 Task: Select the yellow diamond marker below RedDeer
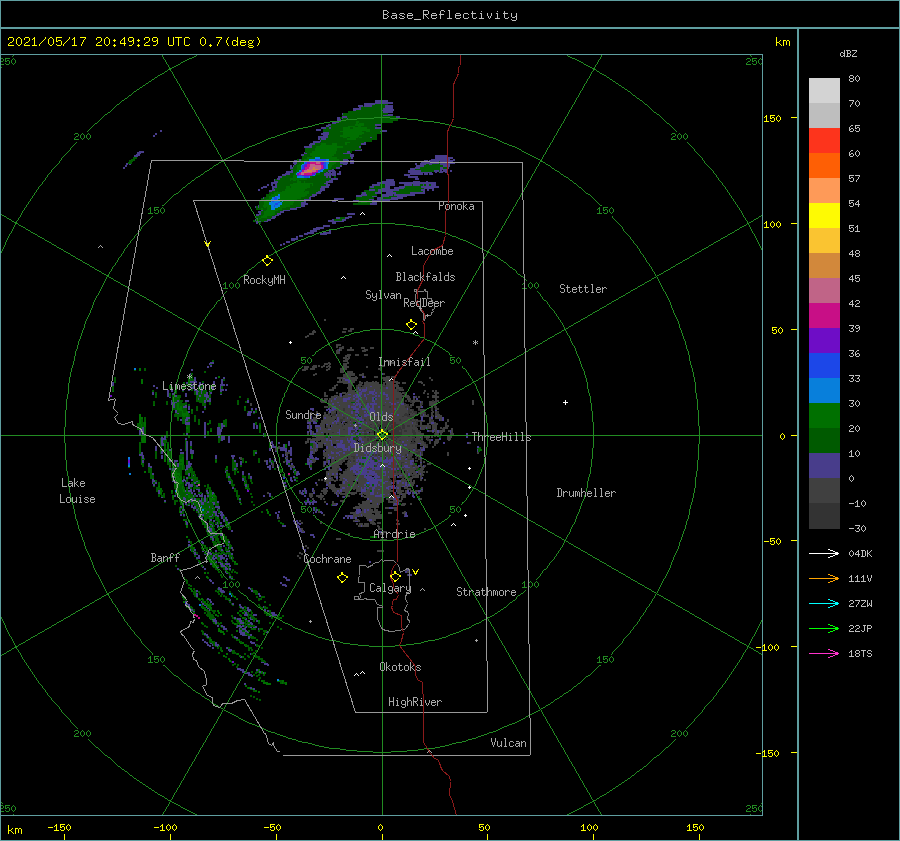411,325
